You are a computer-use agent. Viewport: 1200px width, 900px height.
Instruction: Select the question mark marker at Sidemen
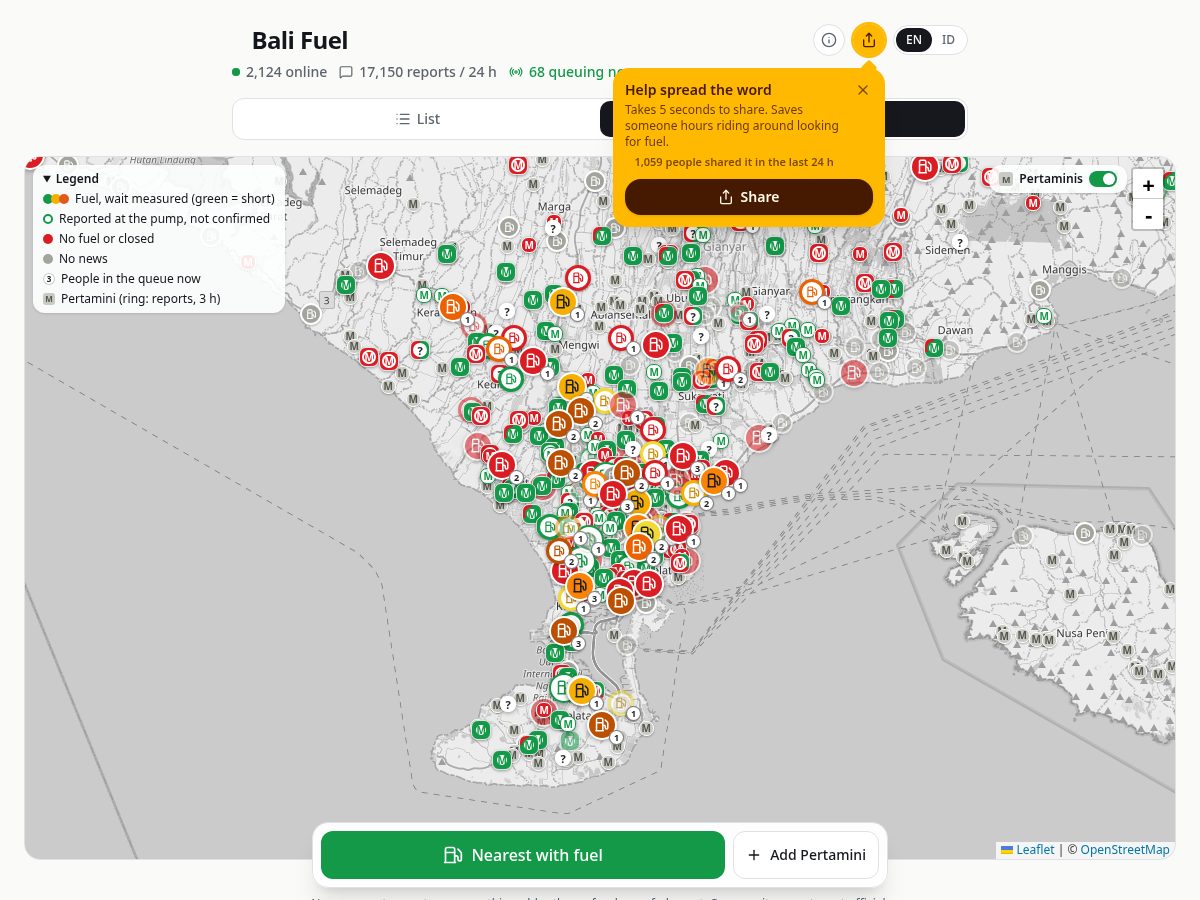(x=960, y=243)
